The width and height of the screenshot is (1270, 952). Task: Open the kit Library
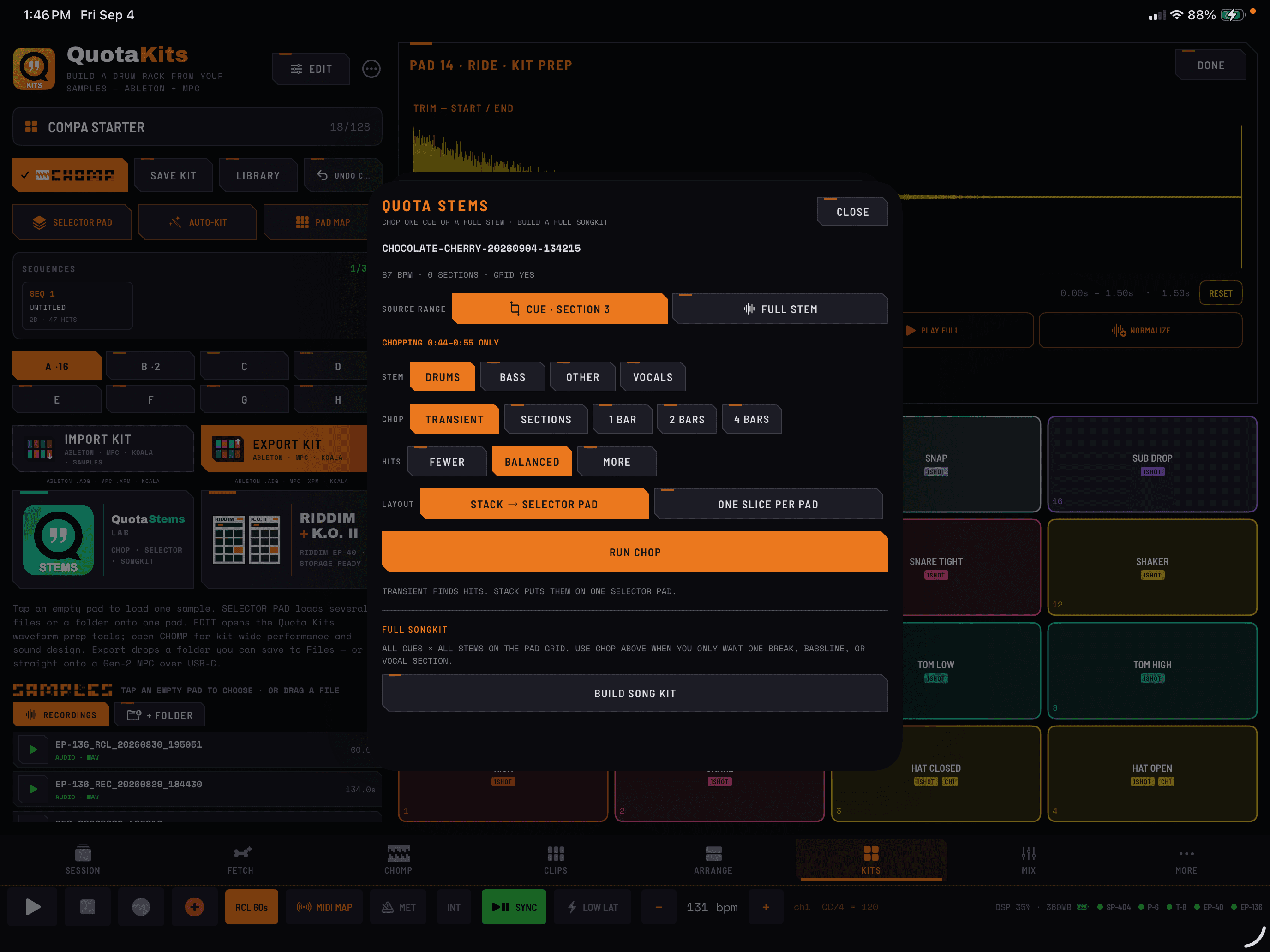point(258,175)
